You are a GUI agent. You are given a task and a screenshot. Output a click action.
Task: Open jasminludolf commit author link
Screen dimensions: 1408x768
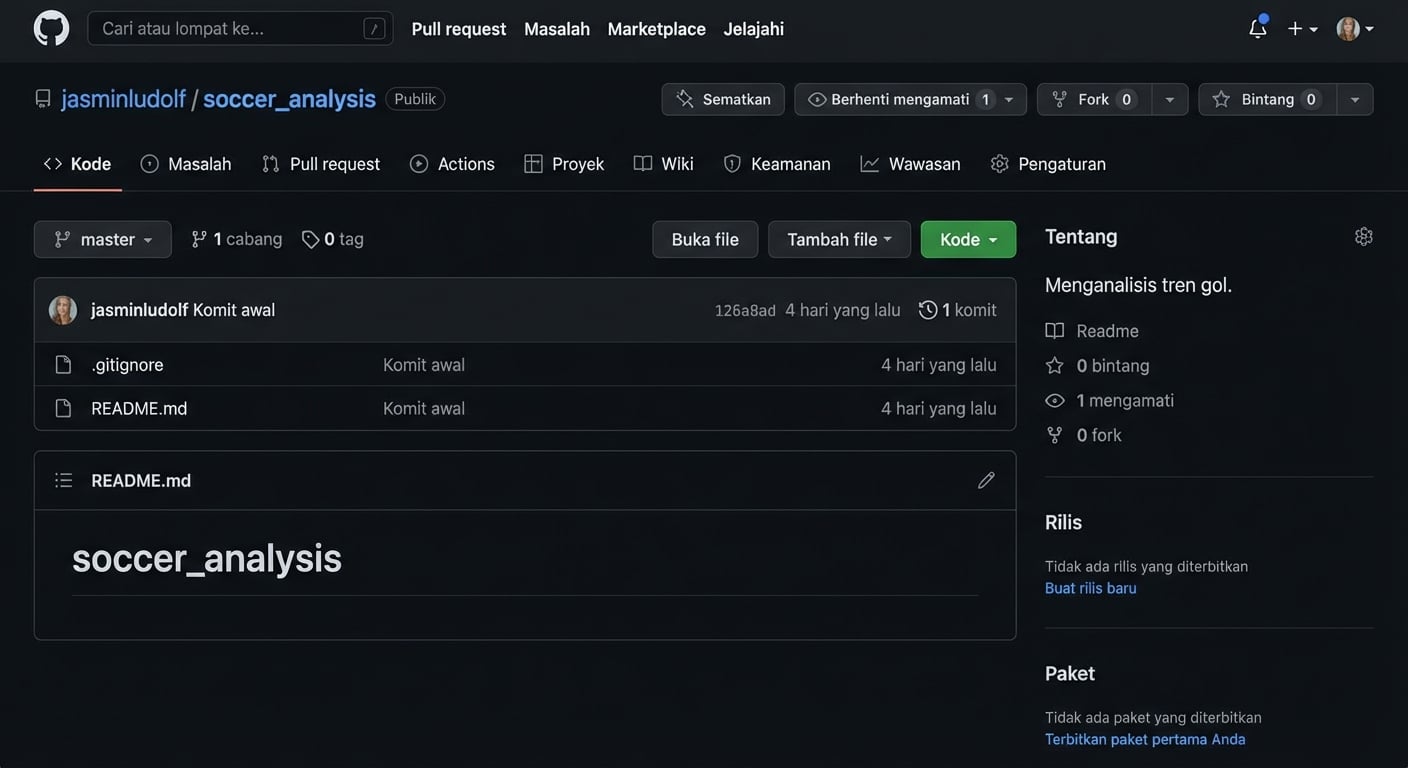pyautogui.click(x=139, y=310)
